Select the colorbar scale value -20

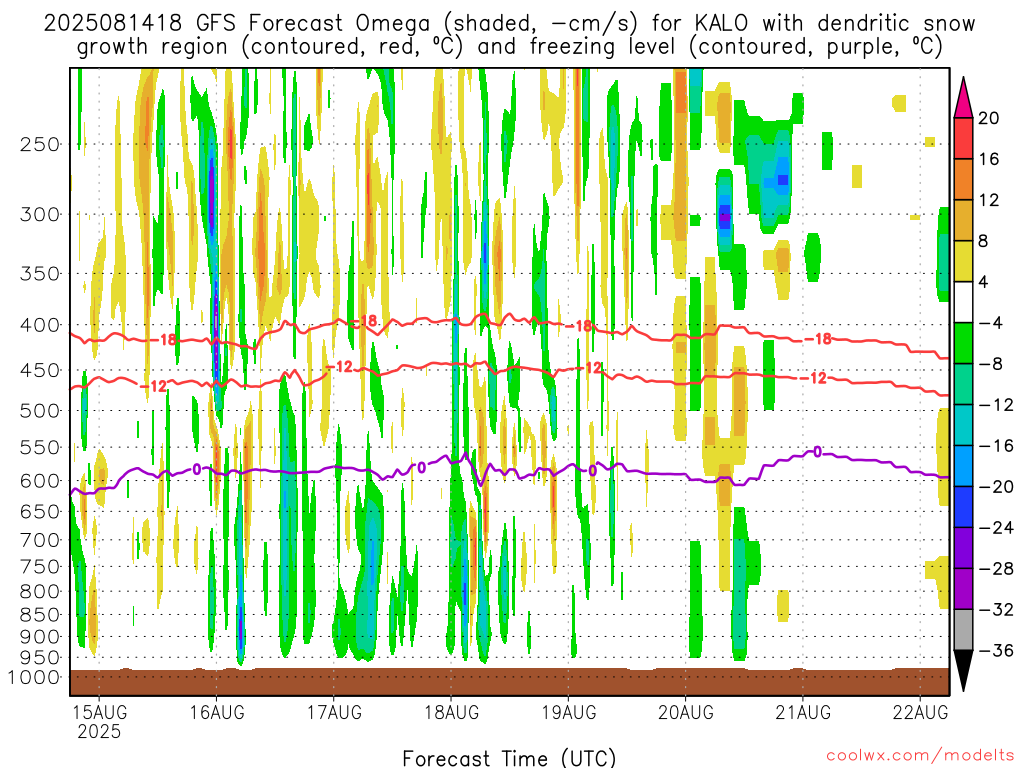coord(995,487)
